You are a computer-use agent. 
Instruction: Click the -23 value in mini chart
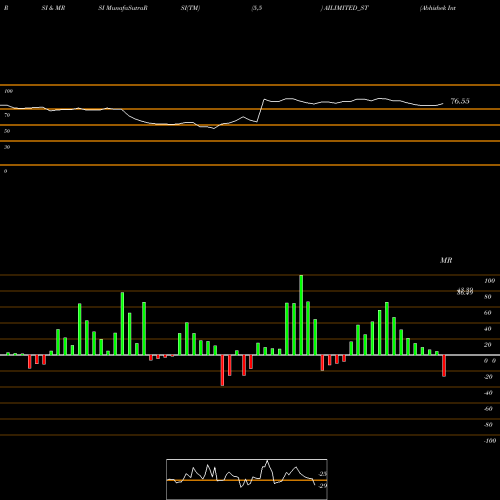[322, 474]
